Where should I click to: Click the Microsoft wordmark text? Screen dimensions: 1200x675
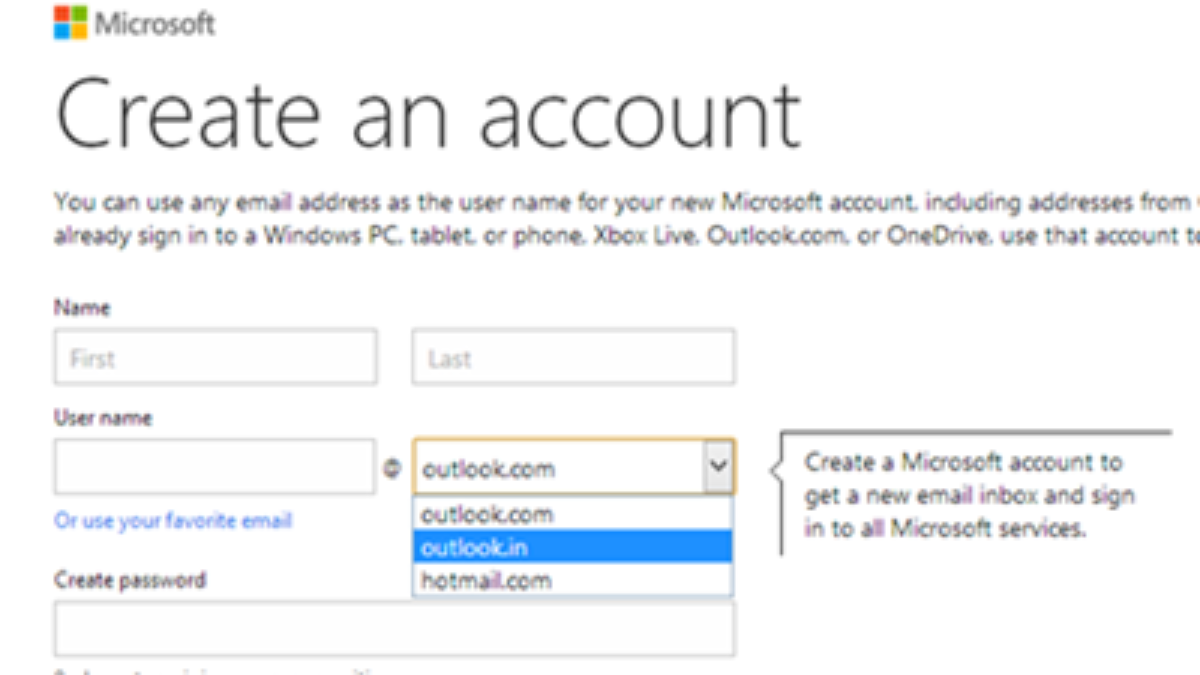154,24
